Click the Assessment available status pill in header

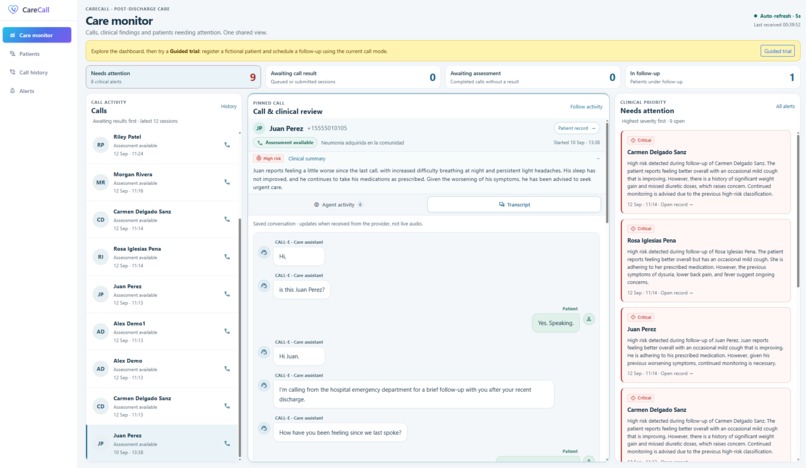[x=285, y=142]
